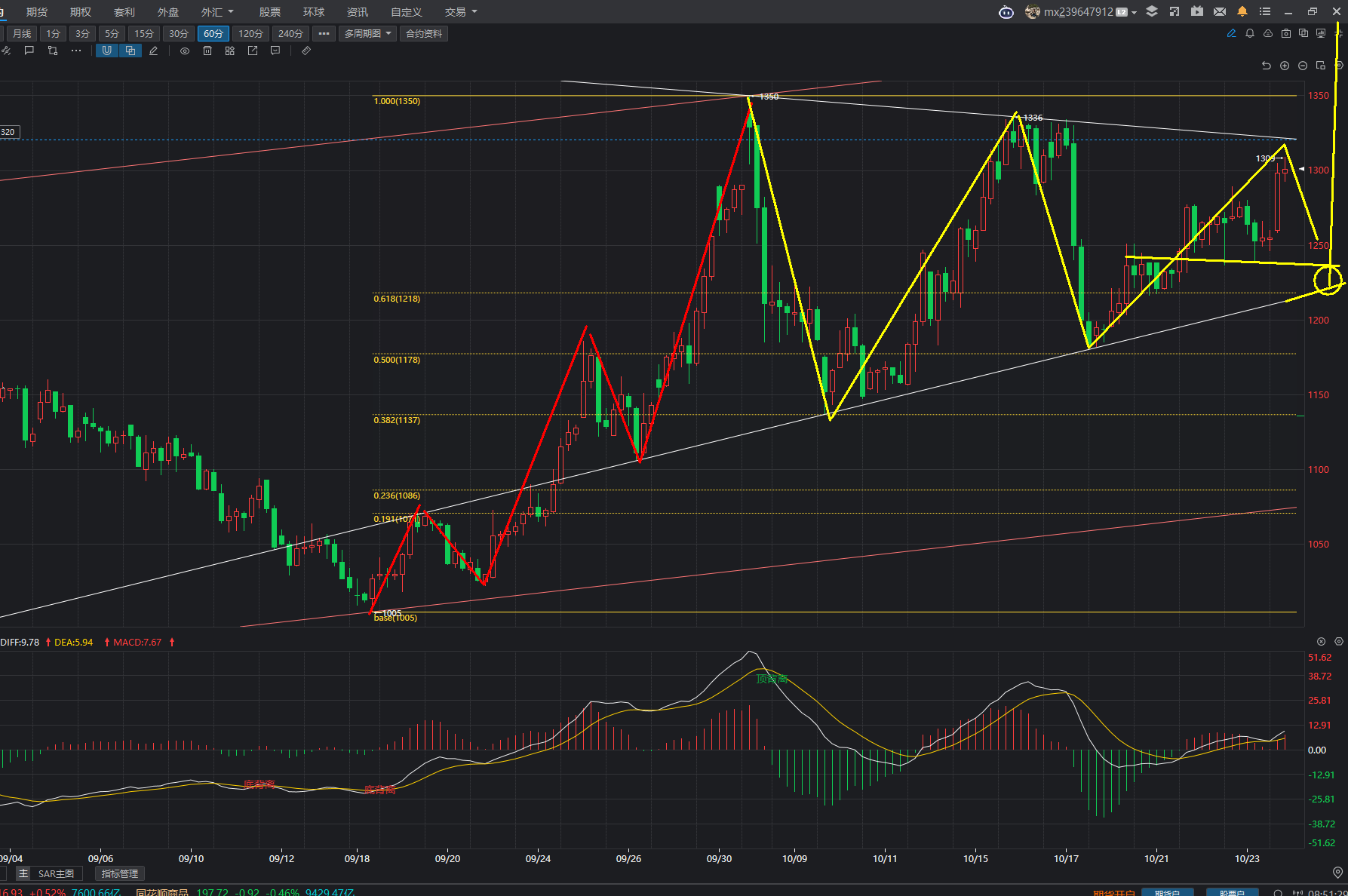Open the 外汇 dropdown menu
This screenshot has height=896, width=1348.
coord(218,12)
